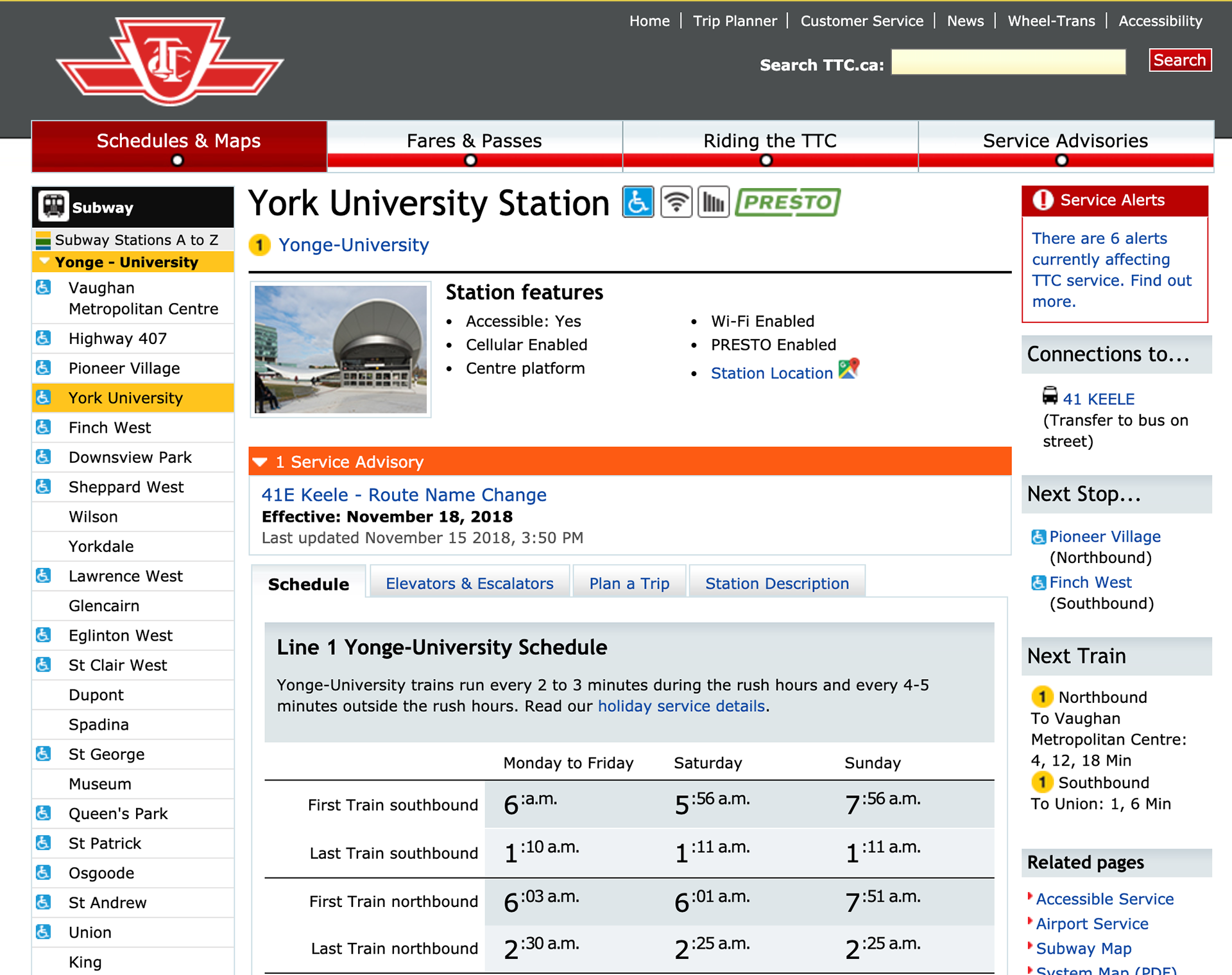1232x975 pixels.
Task: Click the subway train icon in sidebar header
Action: (53, 207)
